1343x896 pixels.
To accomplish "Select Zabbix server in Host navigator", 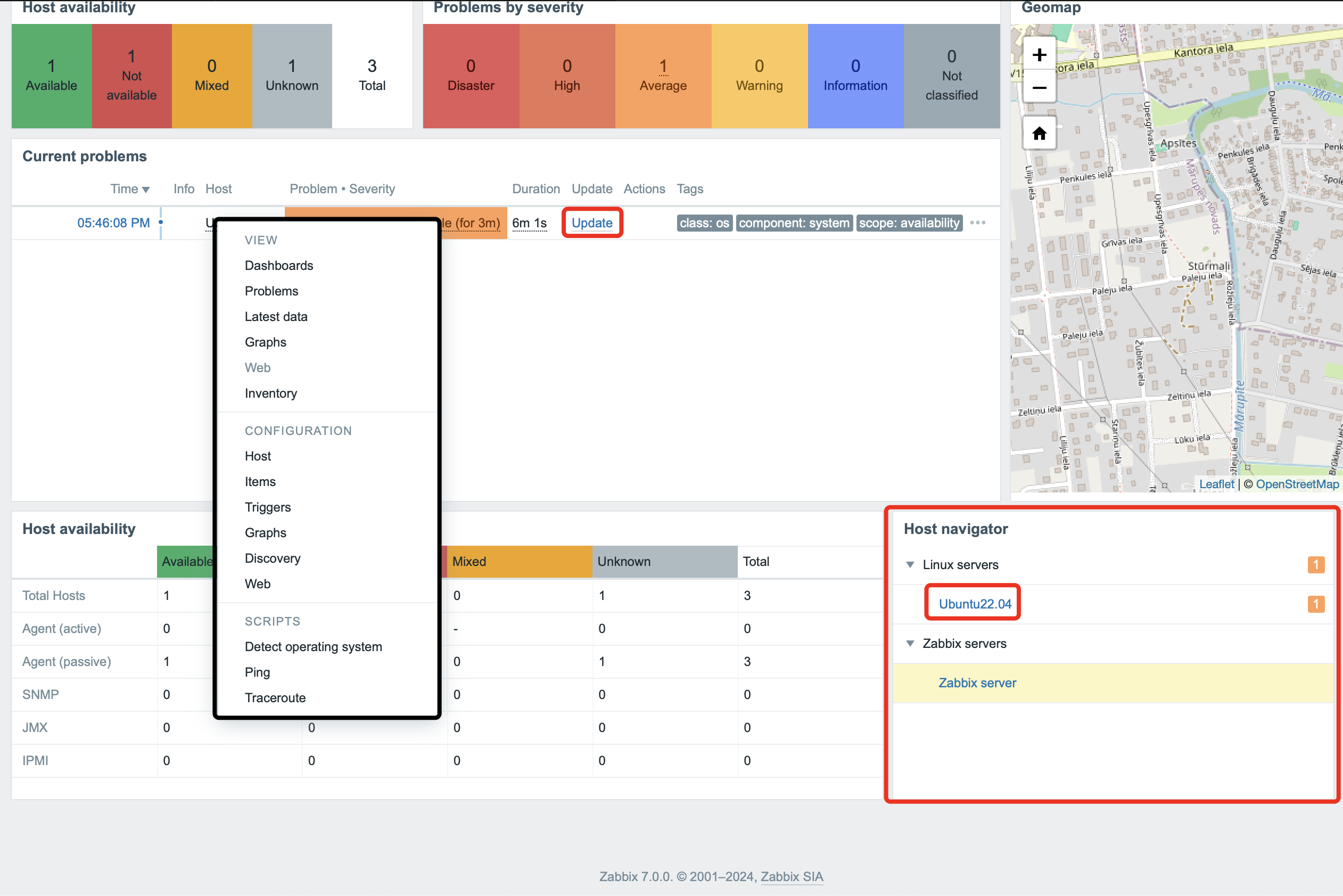I will [x=977, y=683].
